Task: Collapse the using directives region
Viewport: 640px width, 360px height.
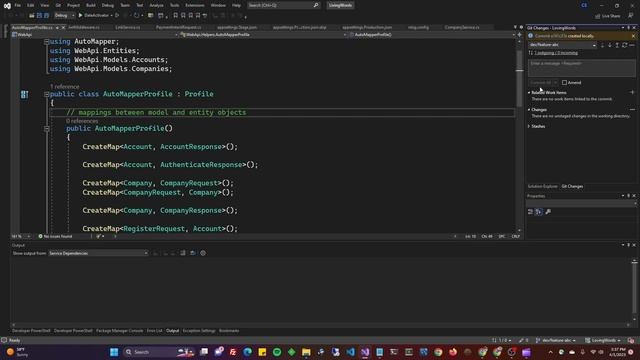Action: click(47, 42)
